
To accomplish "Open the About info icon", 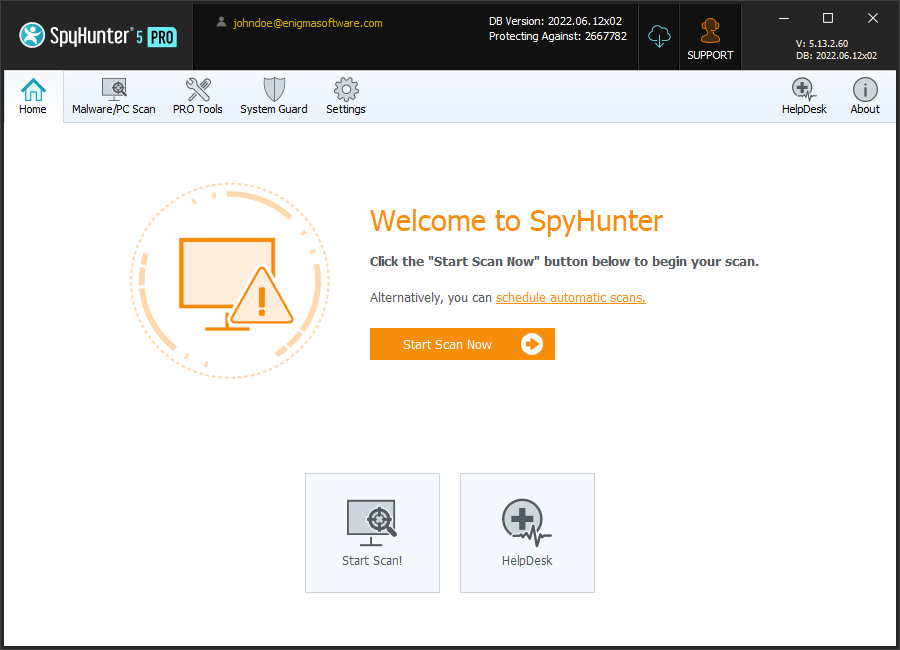I will 865,97.
